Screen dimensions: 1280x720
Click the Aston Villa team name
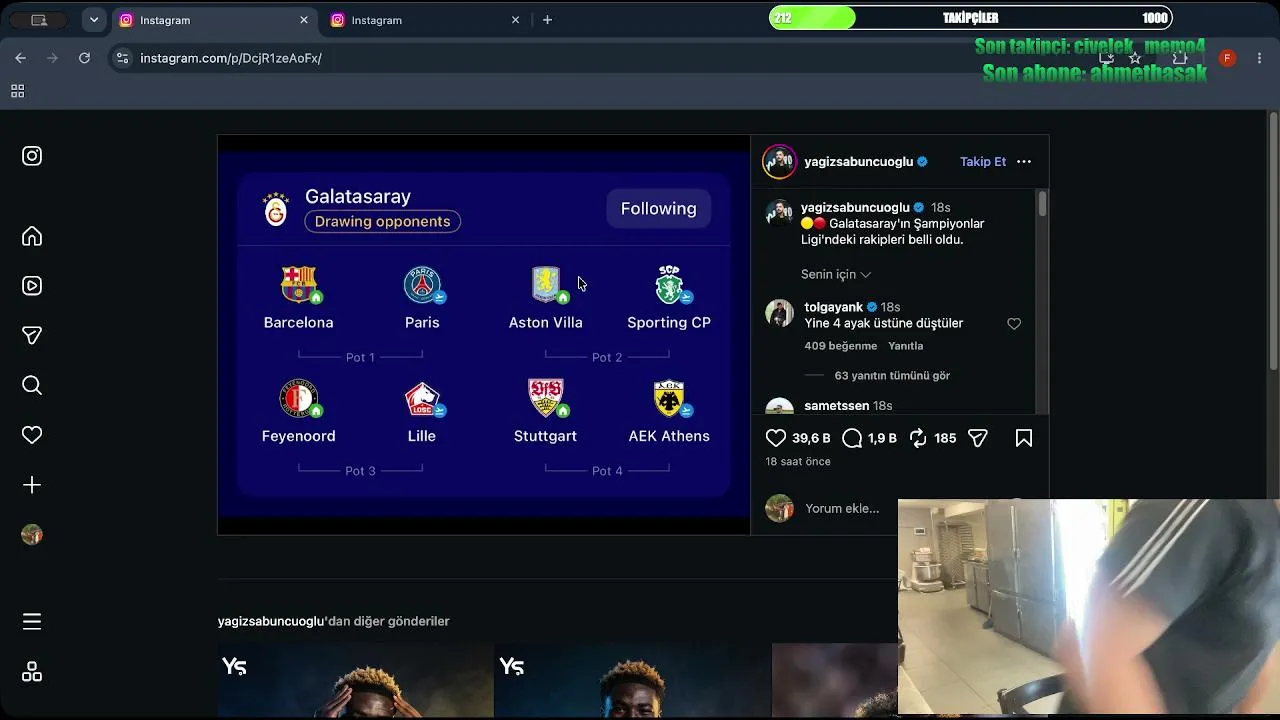(x=545, y=322)
